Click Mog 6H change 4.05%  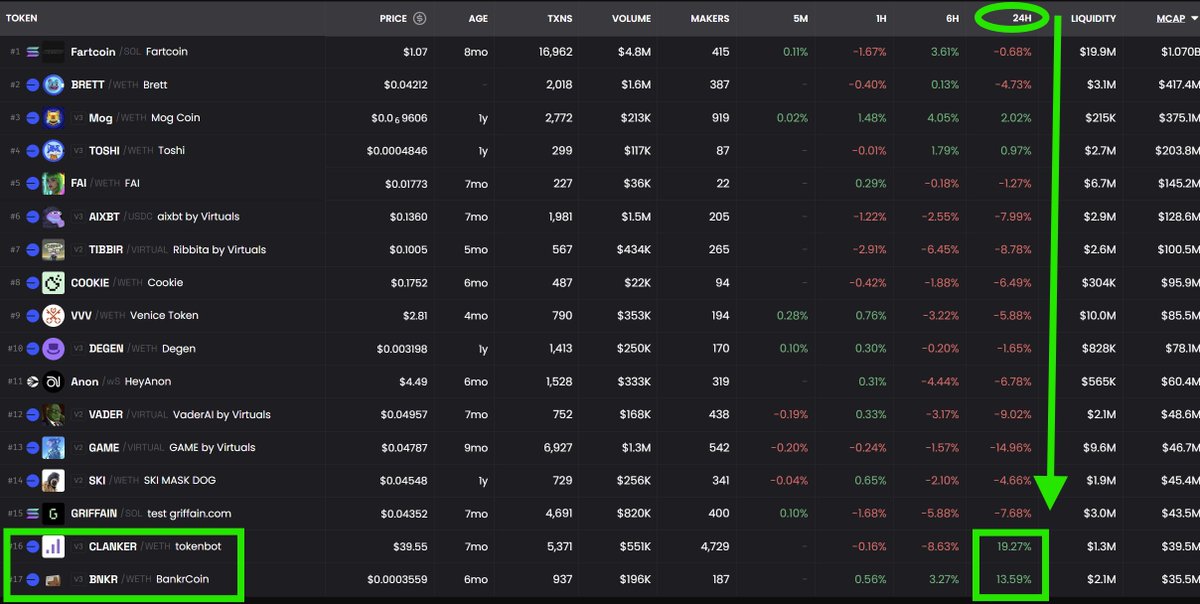(x=943, y=118)
